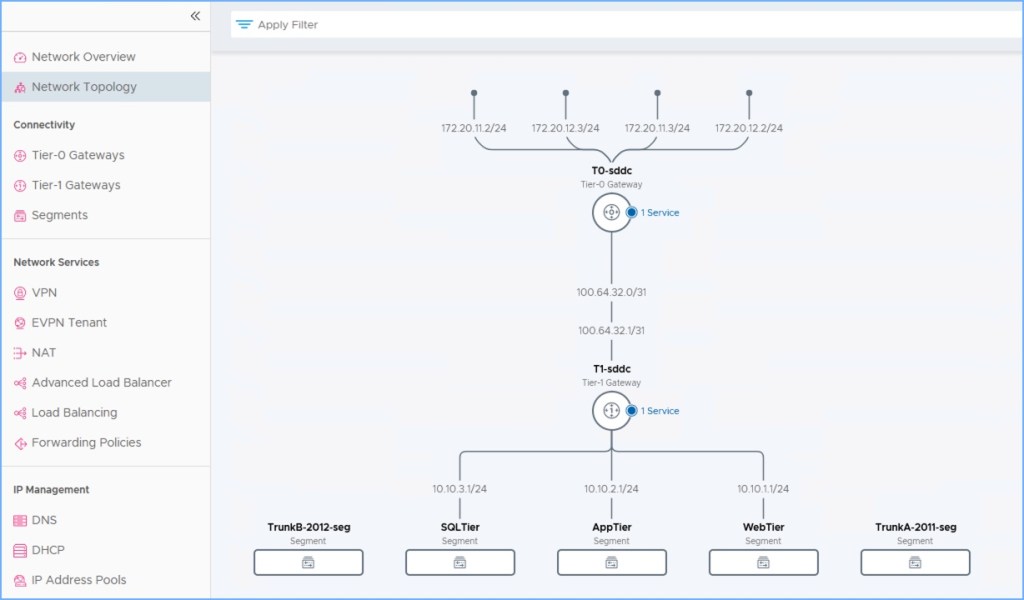Click the Forwarding Policies sidebar icon

tap(20, 443)
